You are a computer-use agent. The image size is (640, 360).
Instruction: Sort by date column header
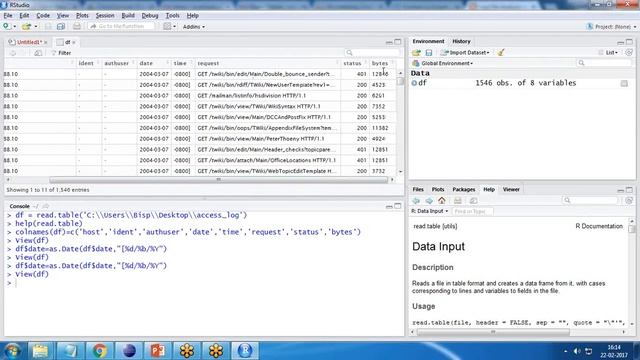(153, 63)
